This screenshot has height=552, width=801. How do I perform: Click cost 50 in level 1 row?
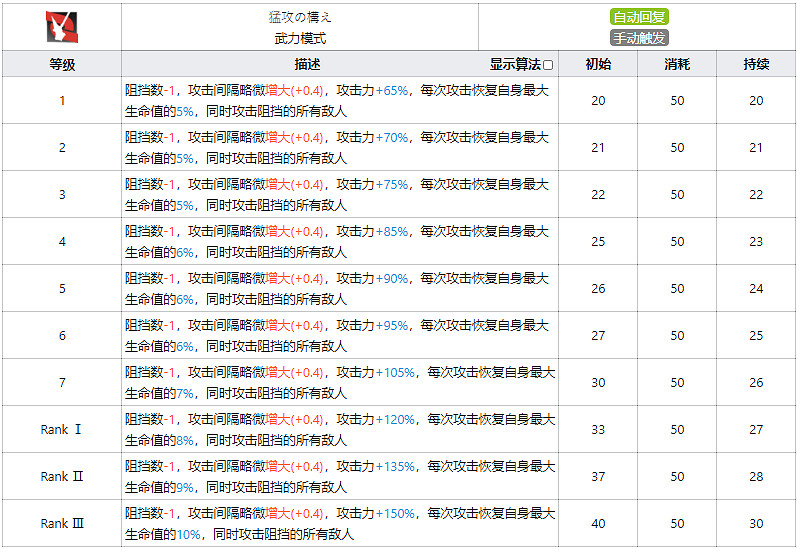coord(677,101)
